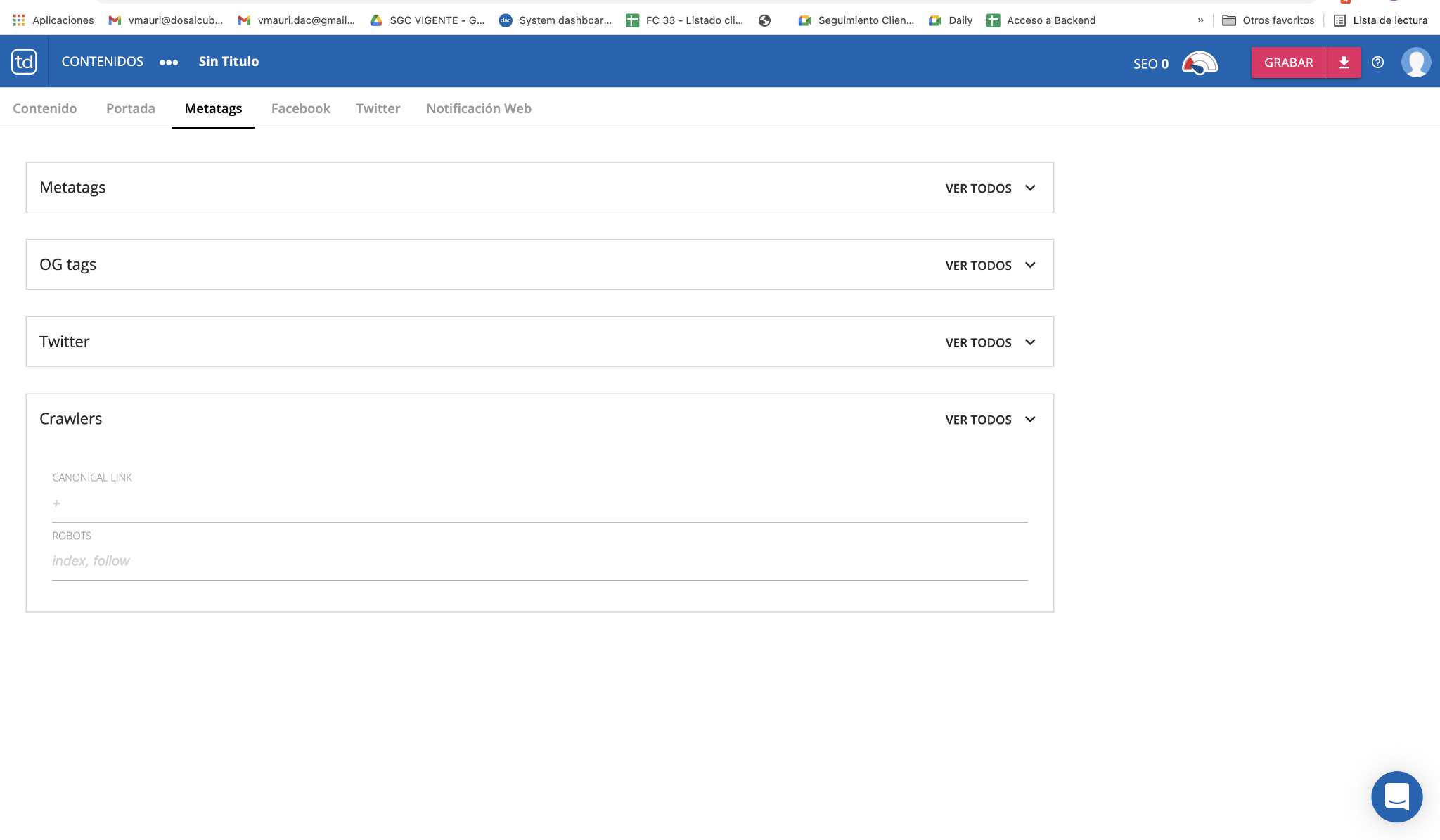
Task: Select the Notificación Web tab
Action: click(479, 109)
